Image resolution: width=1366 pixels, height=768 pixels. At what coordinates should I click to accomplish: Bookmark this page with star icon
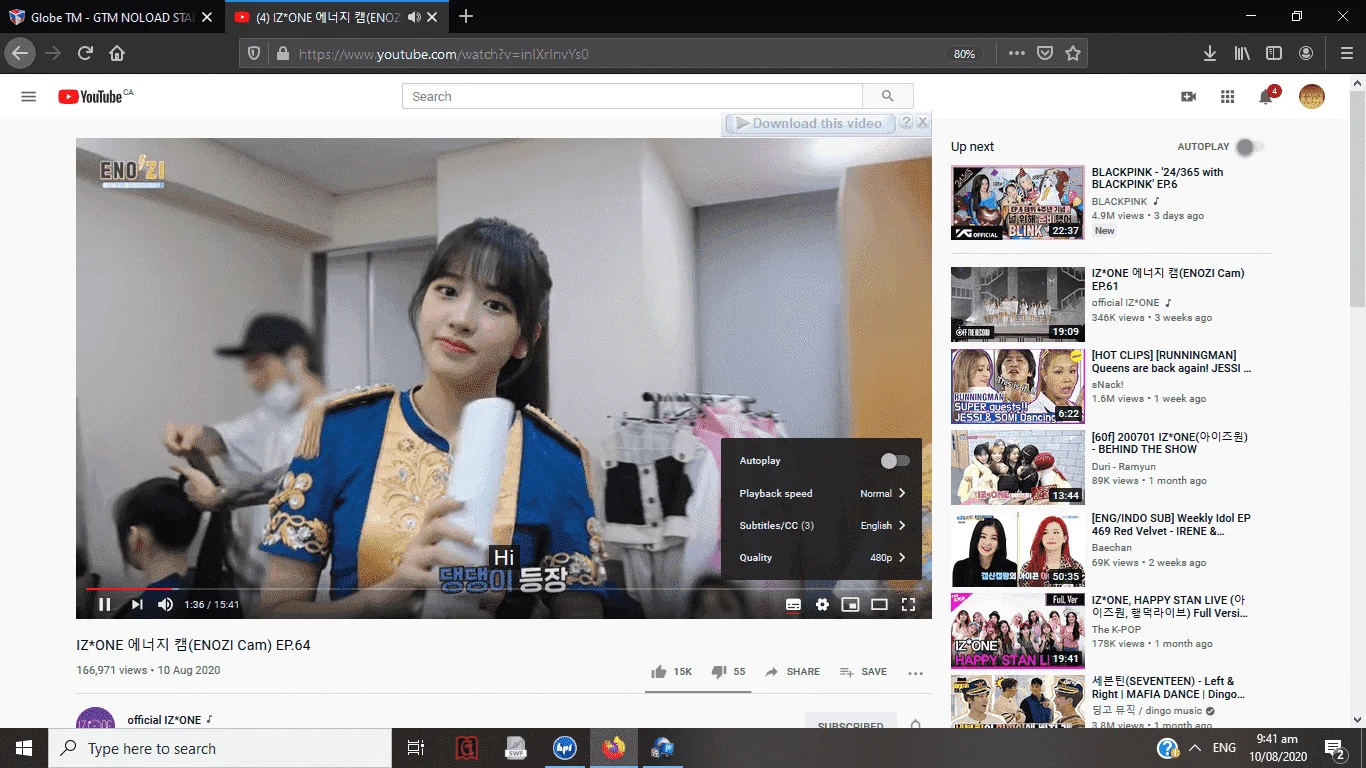(x=1073, y=53)
